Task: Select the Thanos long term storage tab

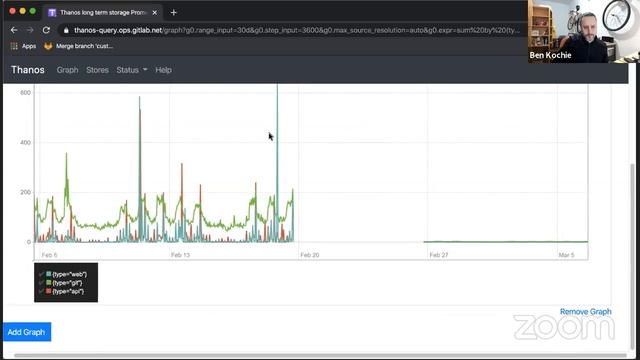Action: (103, 13)
